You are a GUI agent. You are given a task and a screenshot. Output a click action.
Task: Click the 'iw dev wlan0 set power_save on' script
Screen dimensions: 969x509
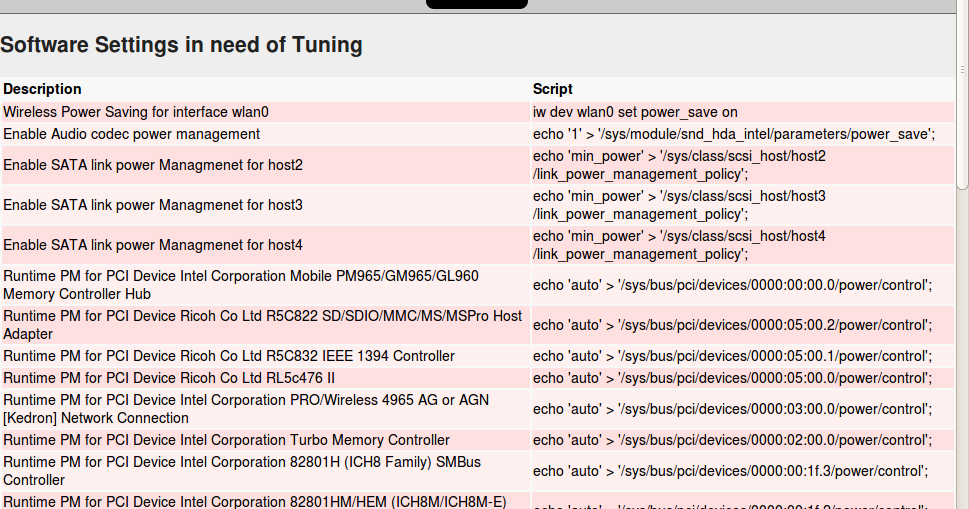click(x=635, y=112)
